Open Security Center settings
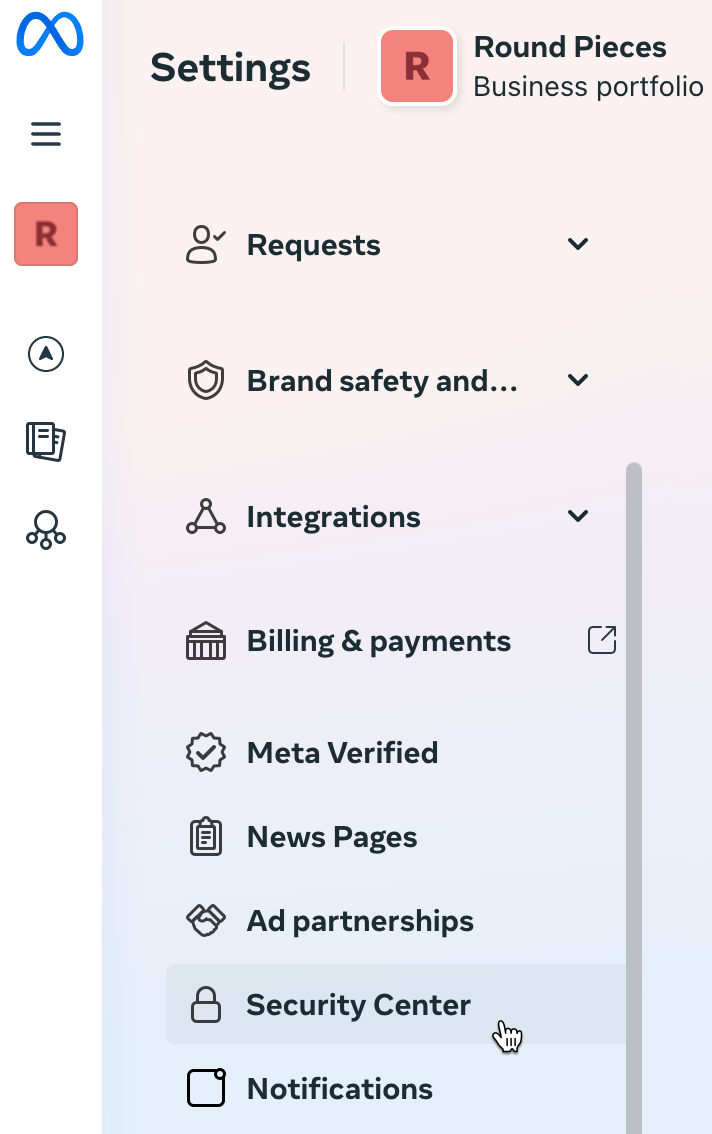The width and height of the screenshot is (712, 1134). [358, 1004]
